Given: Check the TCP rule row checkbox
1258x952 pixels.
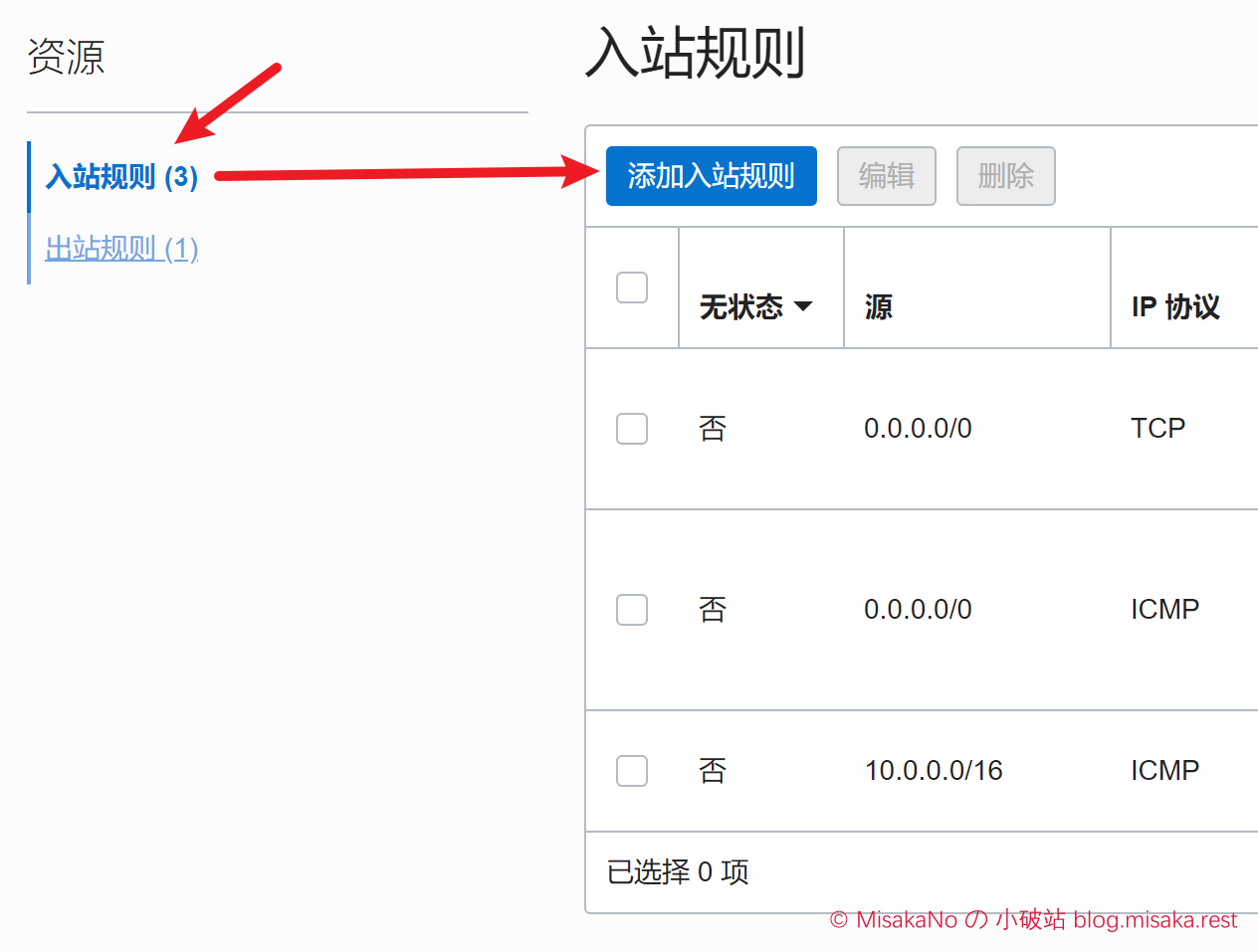Looking at the screenshot, I should (632, 429).
